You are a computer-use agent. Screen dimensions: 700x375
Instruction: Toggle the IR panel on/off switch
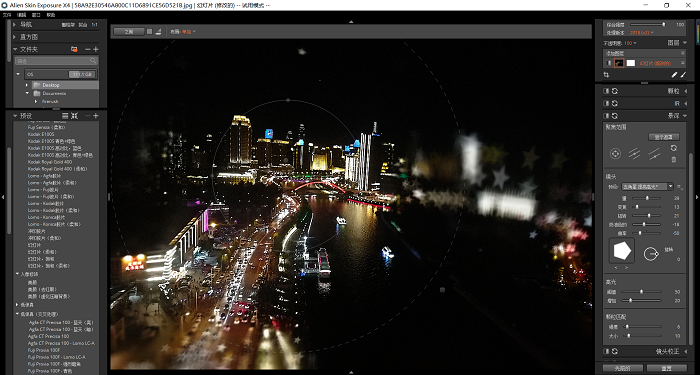click(606, 103)
